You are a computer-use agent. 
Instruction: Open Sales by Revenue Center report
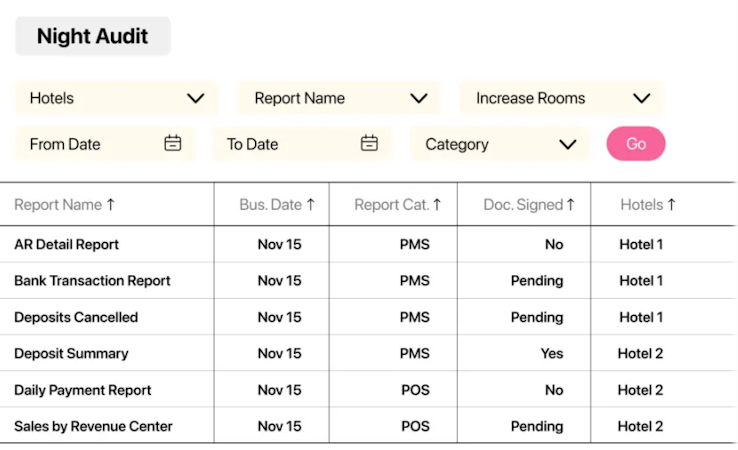[x=93, y=426]
